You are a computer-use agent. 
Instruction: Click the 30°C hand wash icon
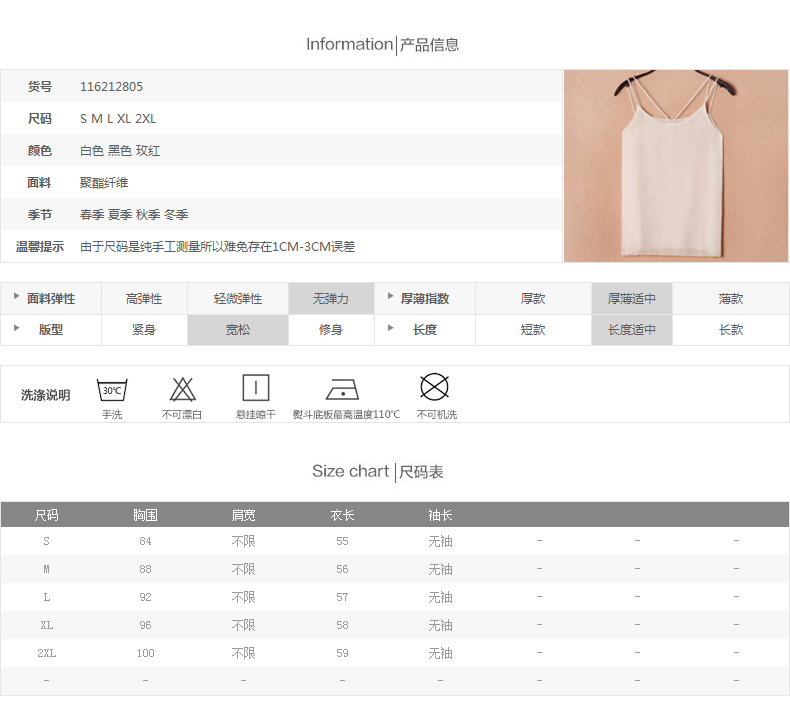[x=111, y=388]
